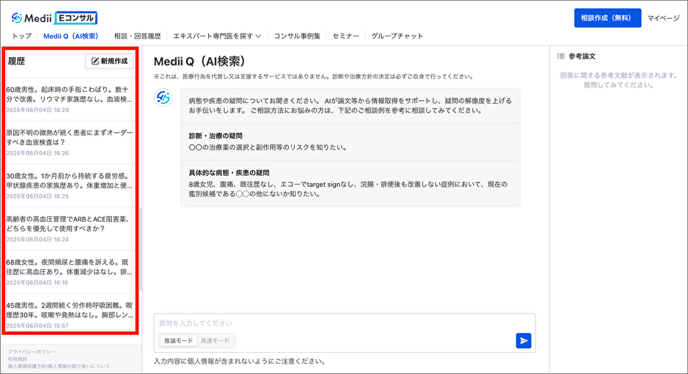This screenshot has width=688, height=374.
Task: Open the トップ tab
Action: pos(22,36)
